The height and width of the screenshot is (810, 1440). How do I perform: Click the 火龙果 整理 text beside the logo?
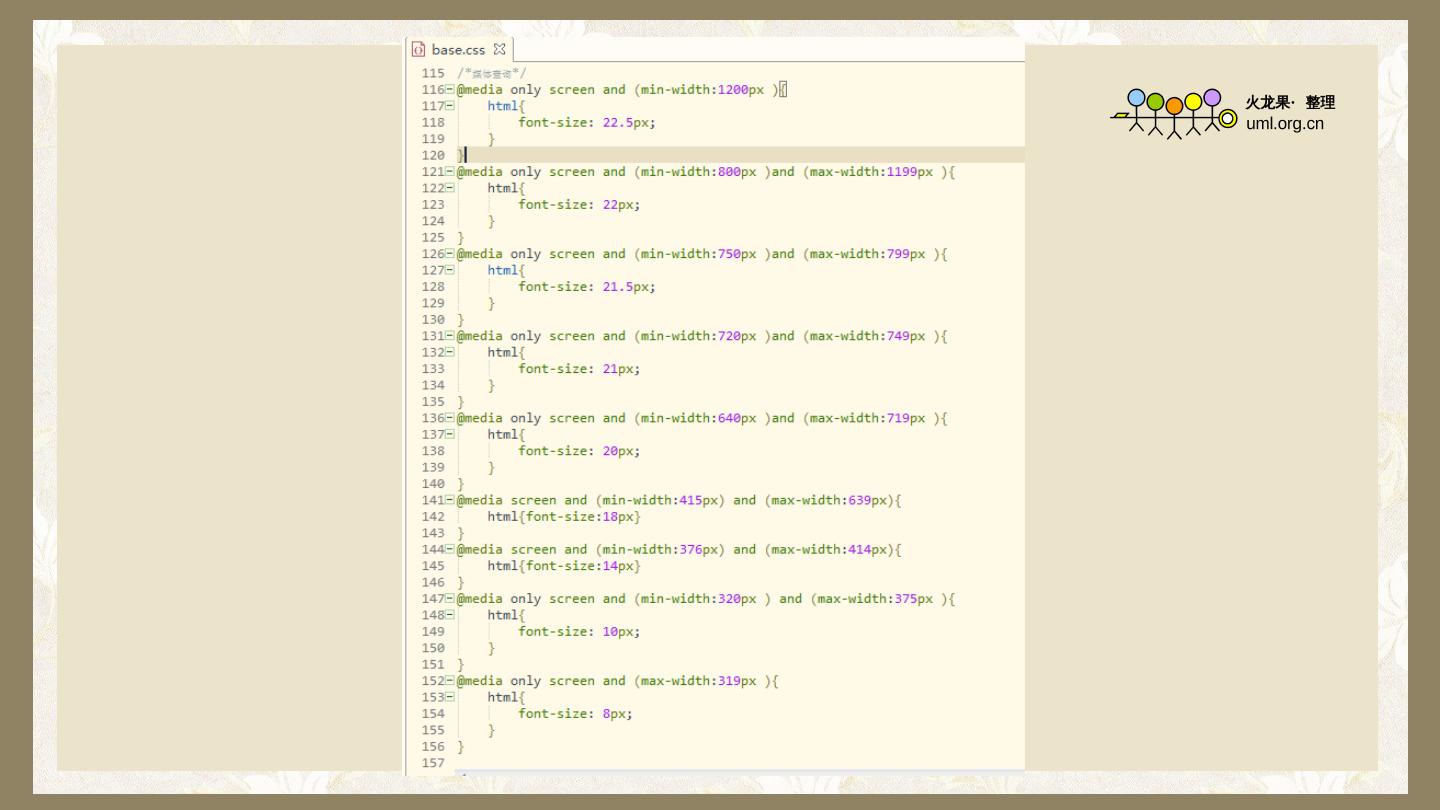[x=1289, y=102]
